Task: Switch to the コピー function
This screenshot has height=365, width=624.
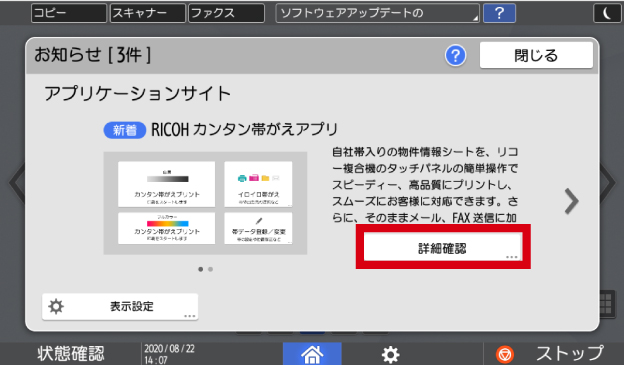Action: [x=69, y=13]
